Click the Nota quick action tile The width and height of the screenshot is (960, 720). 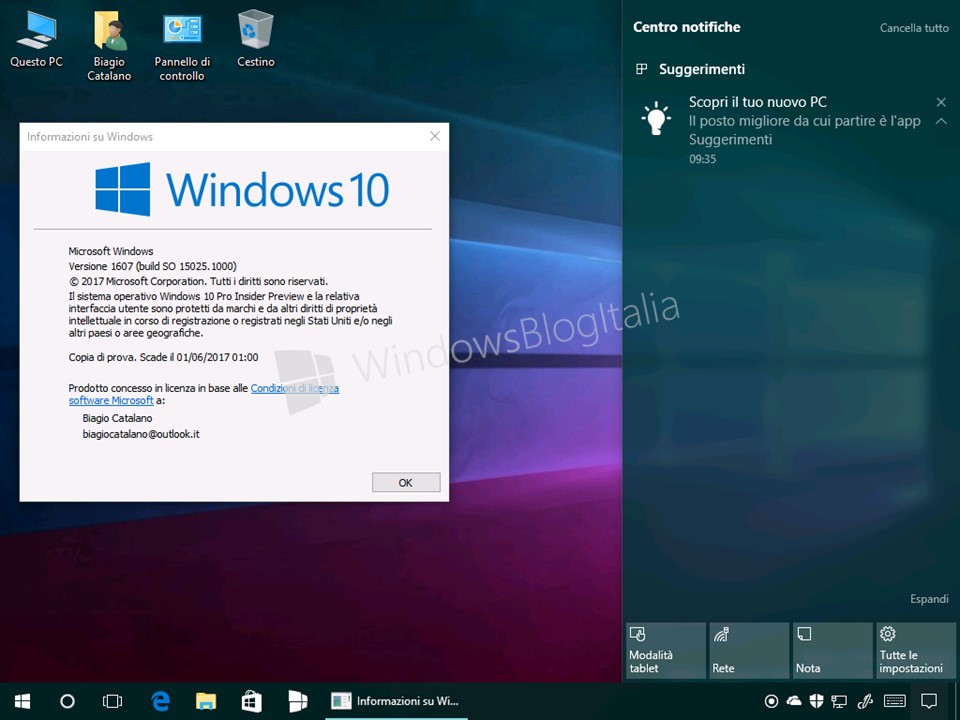833,650
